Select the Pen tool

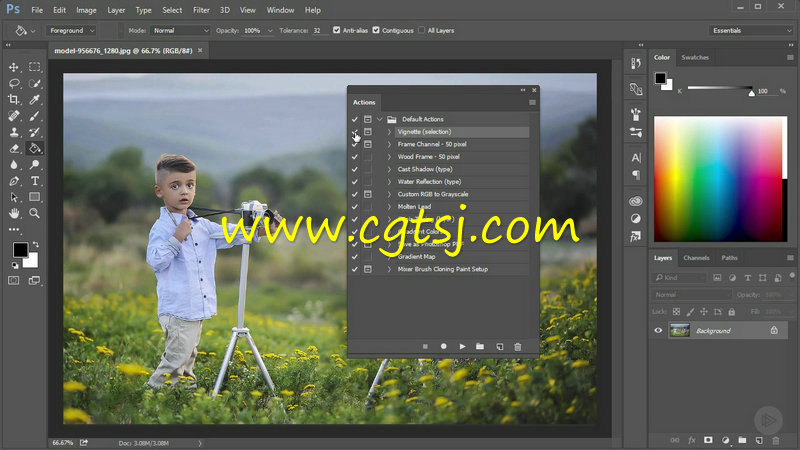click(x=14, y=181)
